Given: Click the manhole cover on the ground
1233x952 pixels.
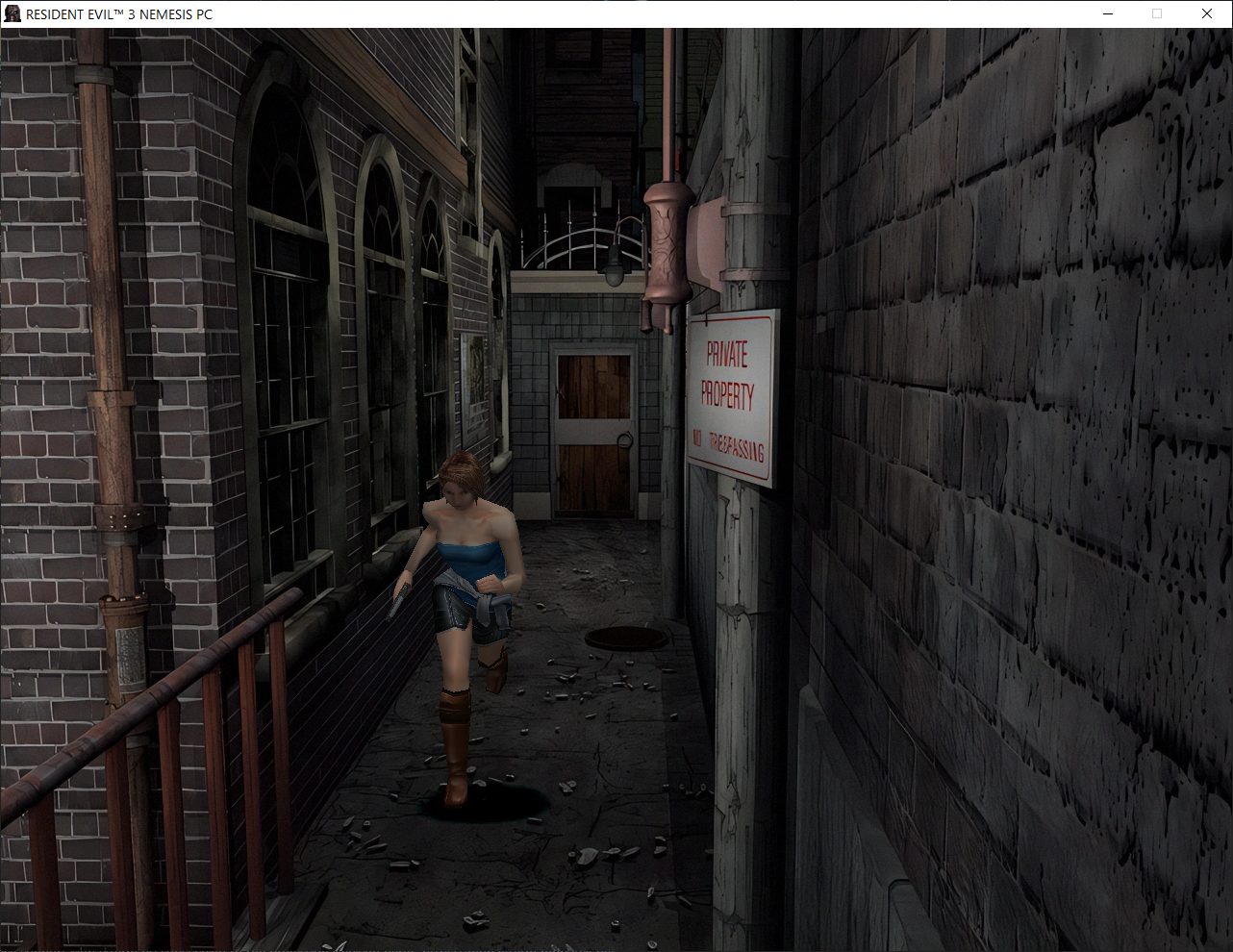Looking at the screenshot, I should click(627, 637).
